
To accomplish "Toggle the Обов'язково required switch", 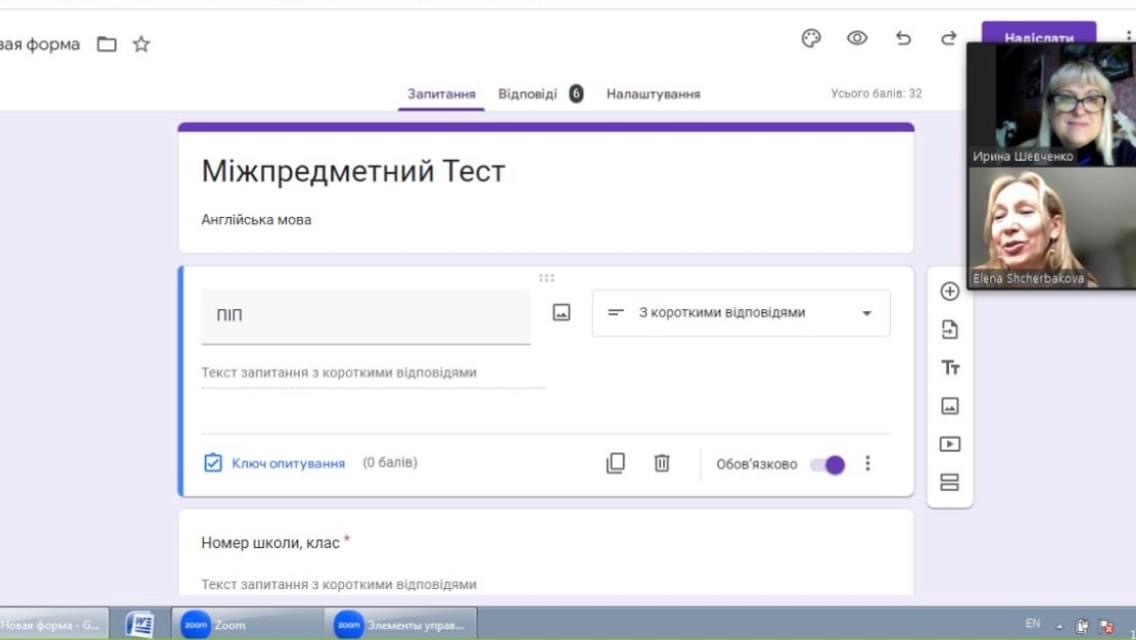I will tap(828, 464).
